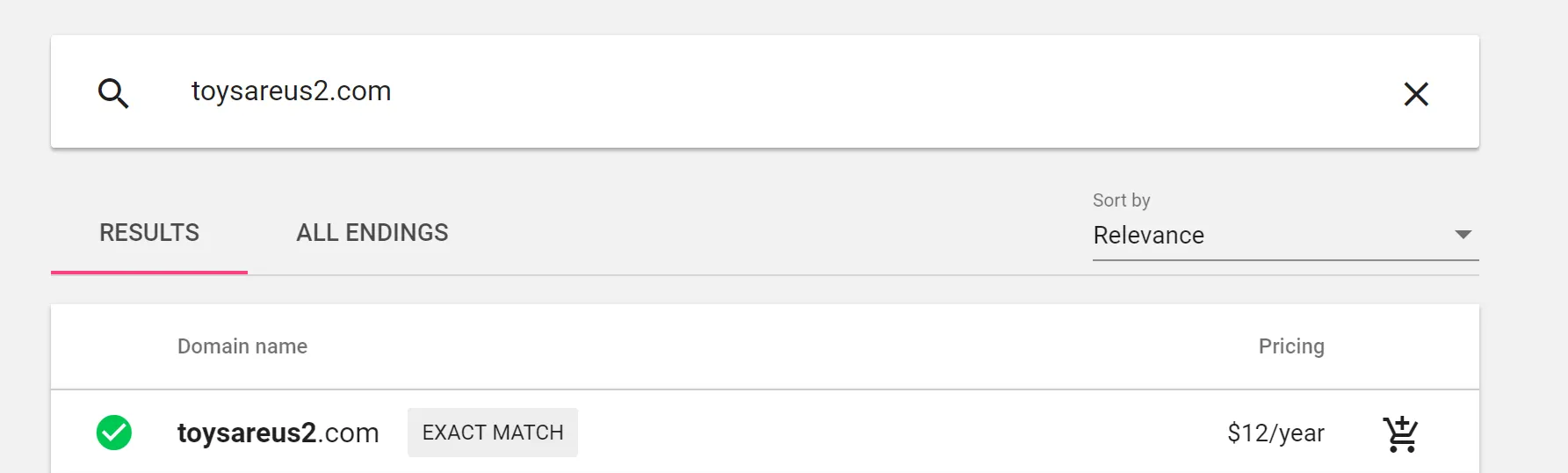Click the Domain name column header

click(x=242, y=346)
